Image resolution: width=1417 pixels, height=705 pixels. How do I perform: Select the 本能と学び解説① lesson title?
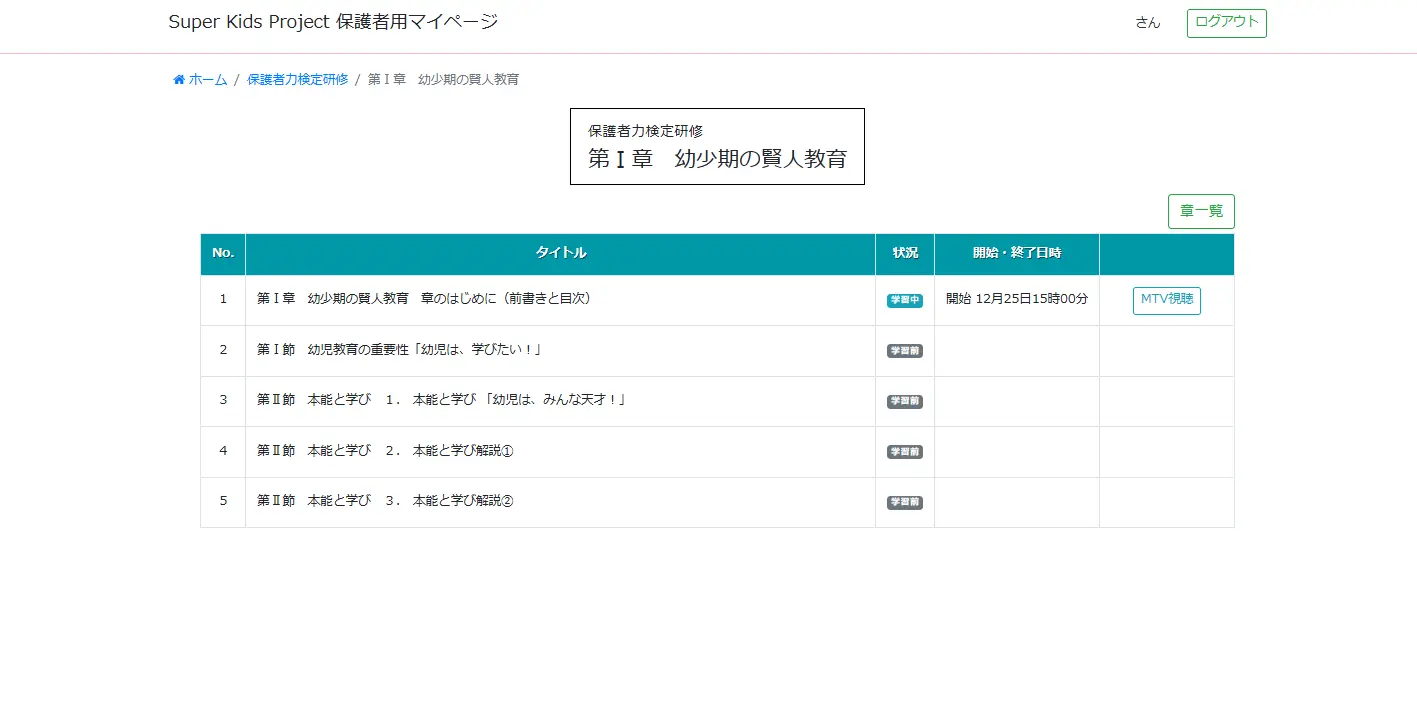[x=385, y=451]
